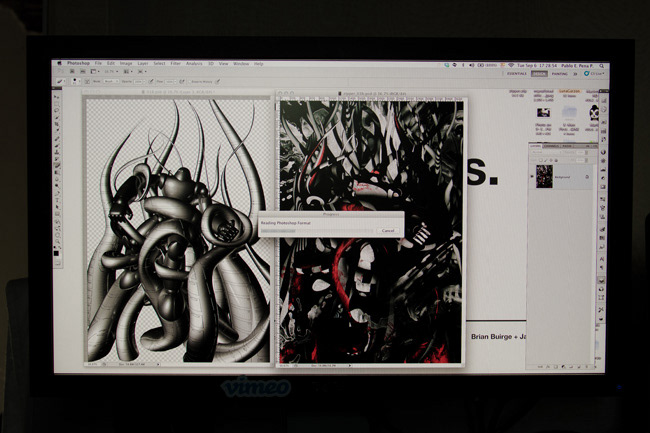Open the eraser Mode dropdown showing Brush
Viewport: 650px width, 433px height.
point(112,81)
